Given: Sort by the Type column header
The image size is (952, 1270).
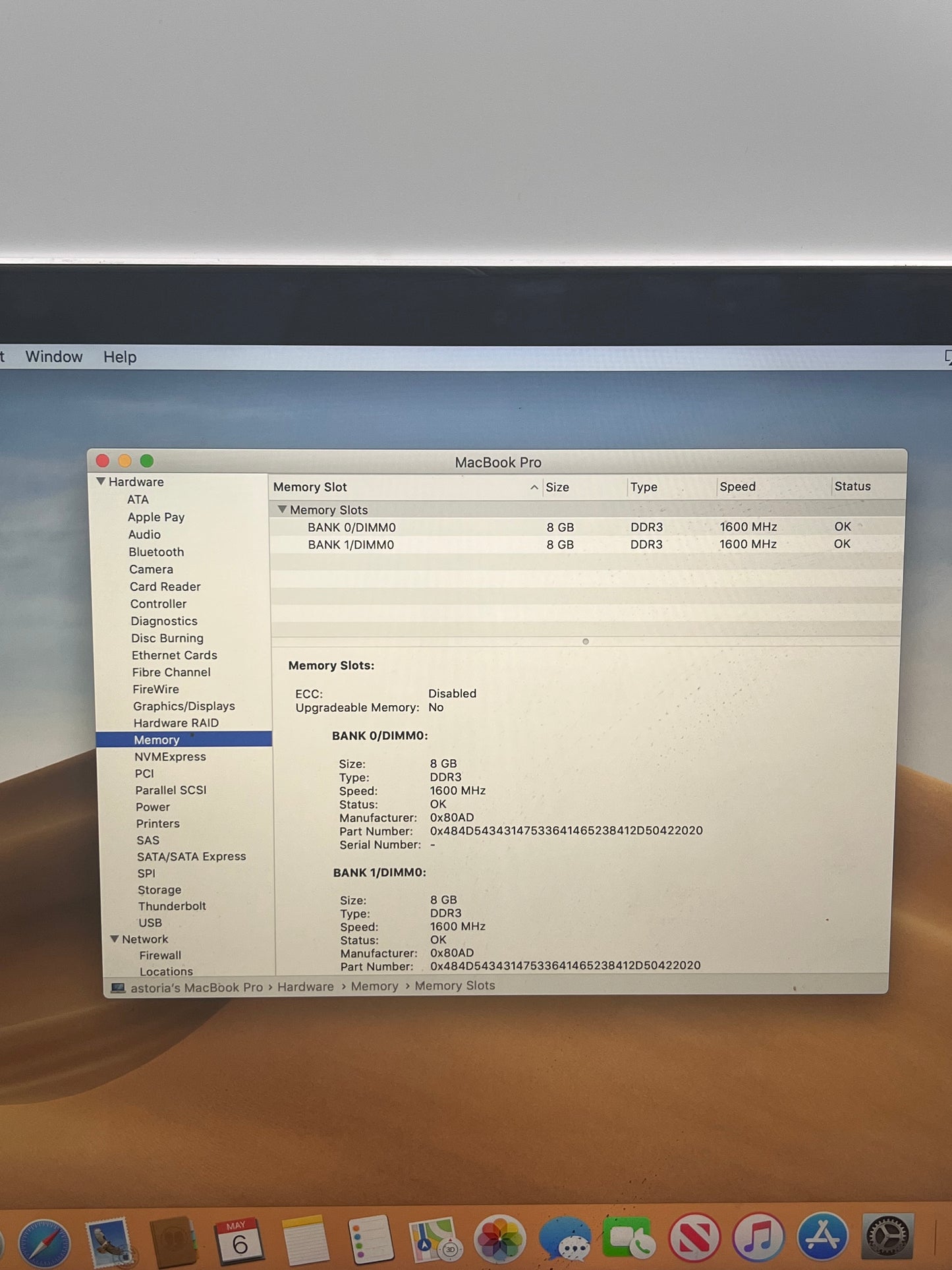Looking at the screenshot, I should coord(644,487).
